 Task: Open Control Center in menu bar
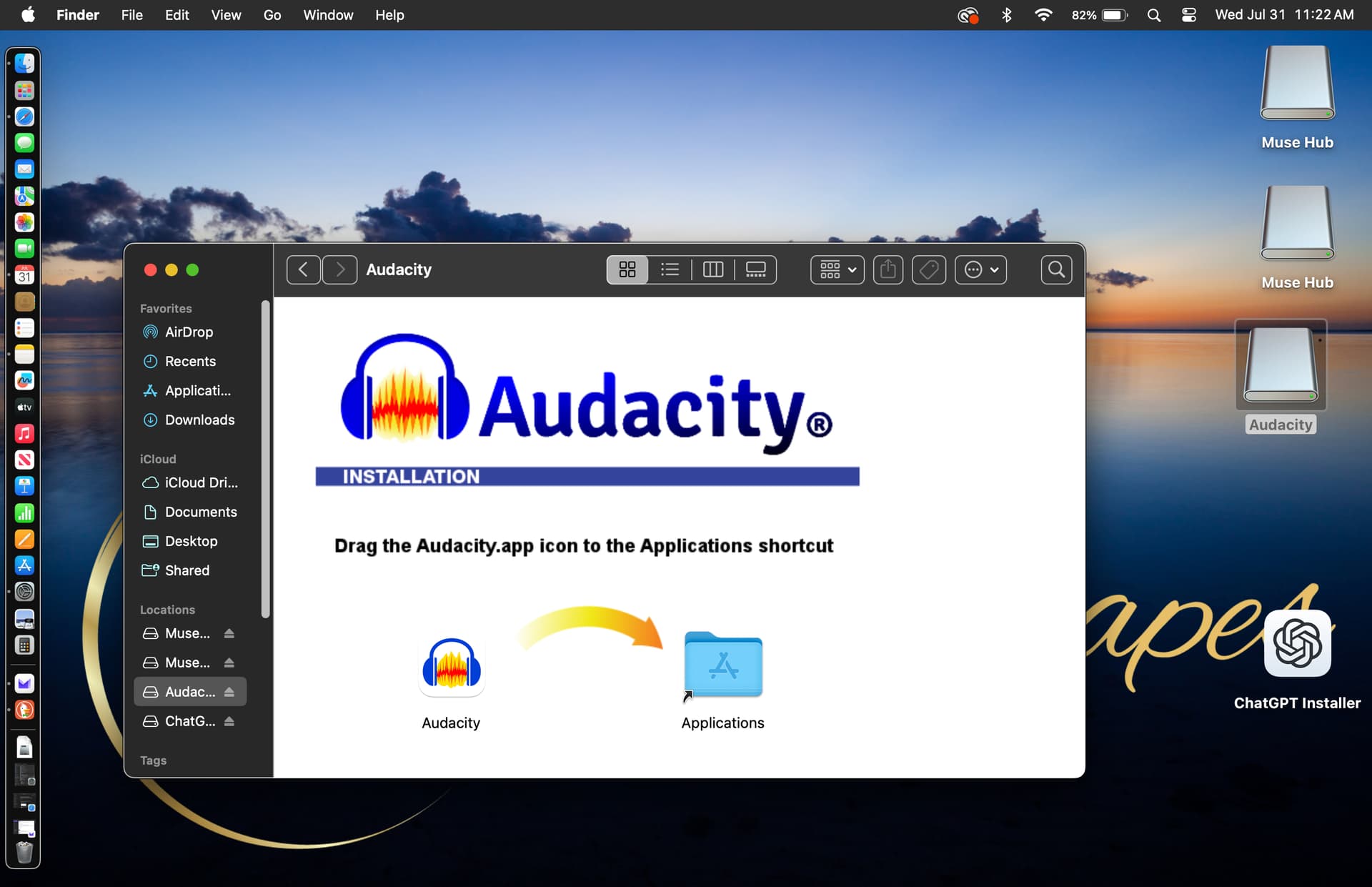[x=1189, y=15]
